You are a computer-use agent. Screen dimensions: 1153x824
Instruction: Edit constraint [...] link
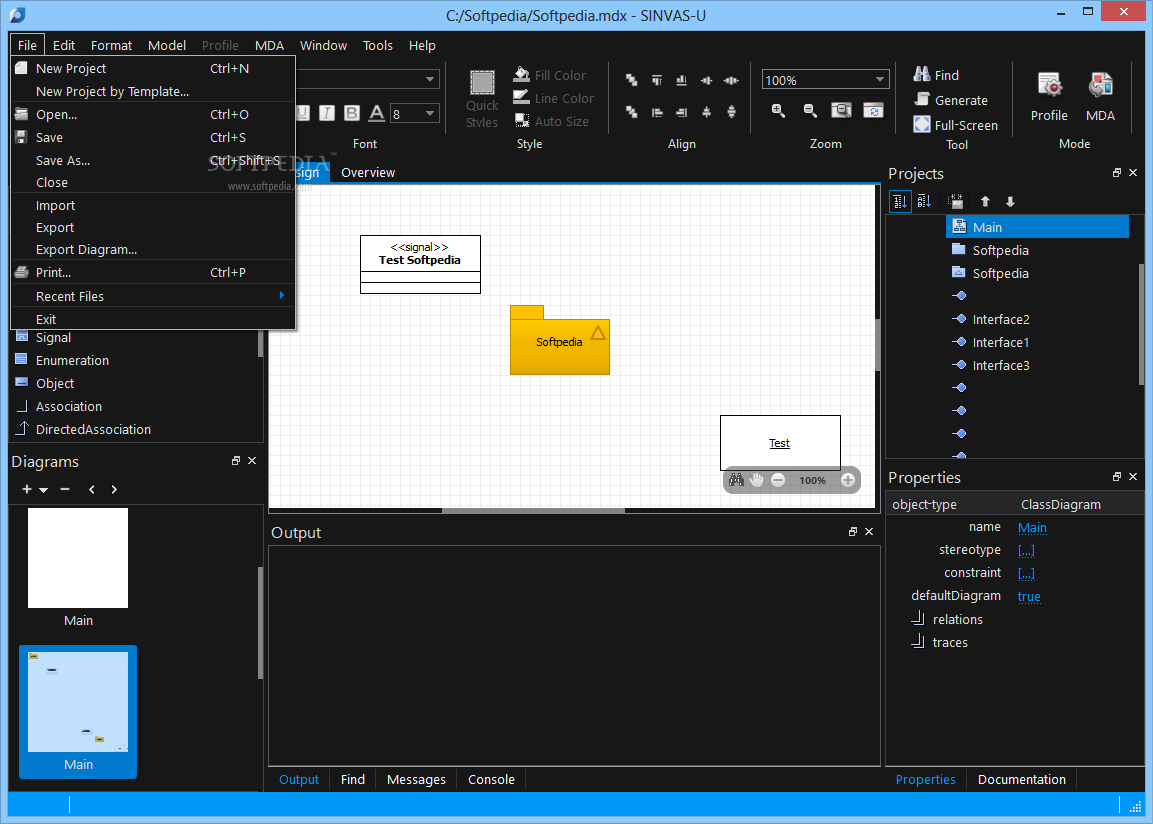pyautogui.click(x=1026, y=573)
